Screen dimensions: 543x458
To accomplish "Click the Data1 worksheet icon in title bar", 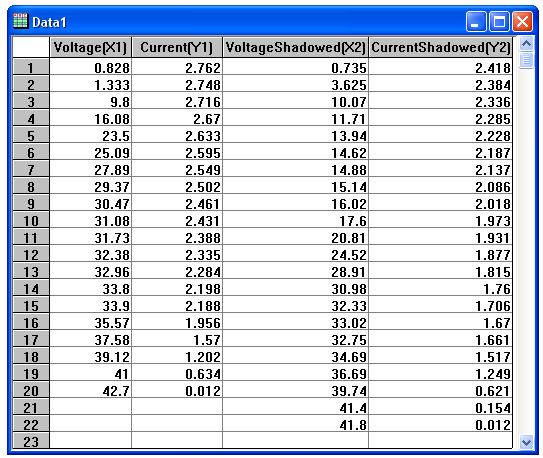I will [20, 21].
